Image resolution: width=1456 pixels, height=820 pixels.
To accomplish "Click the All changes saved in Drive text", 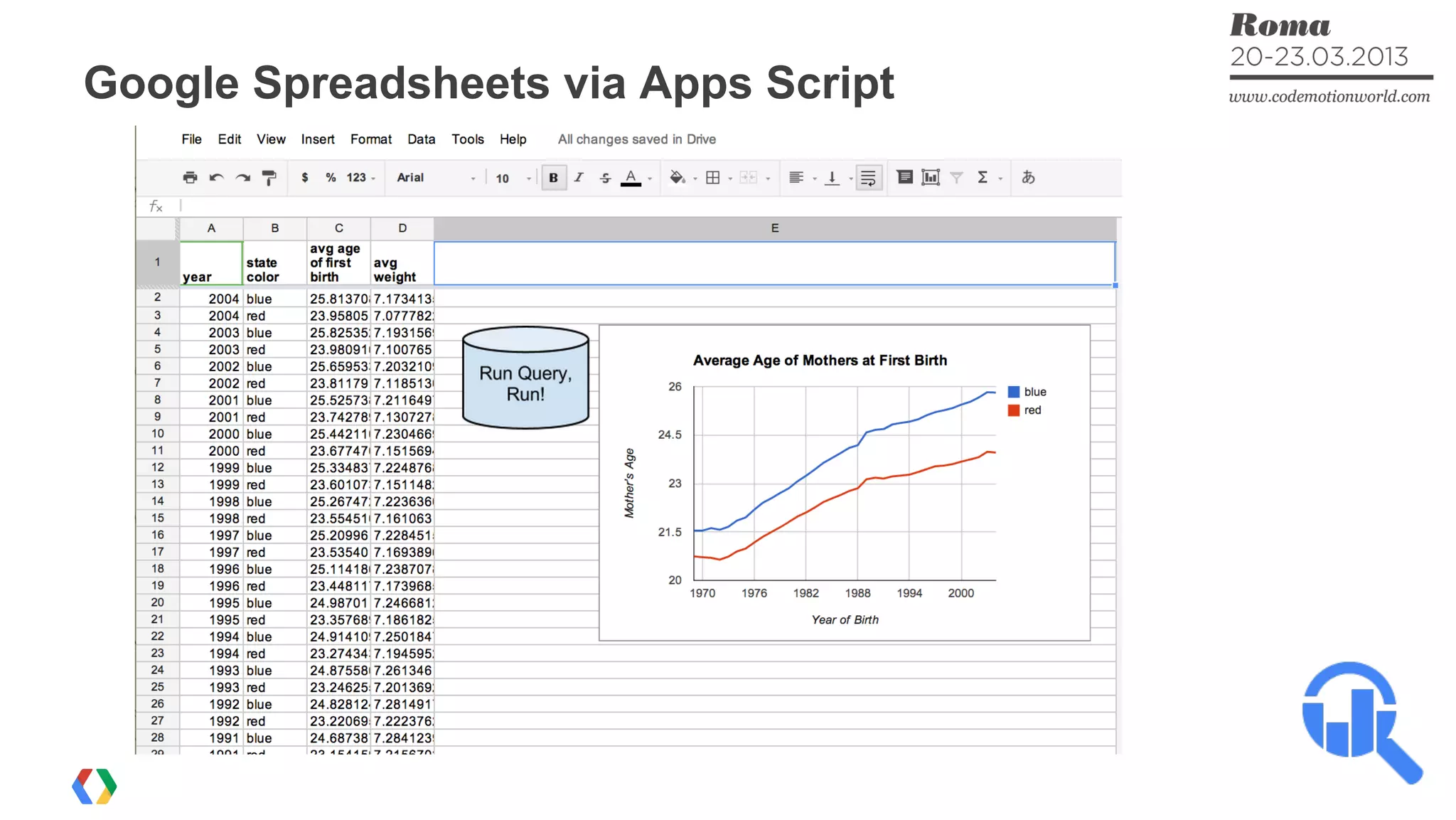I will pyautogui.click(x=636, y=139).
